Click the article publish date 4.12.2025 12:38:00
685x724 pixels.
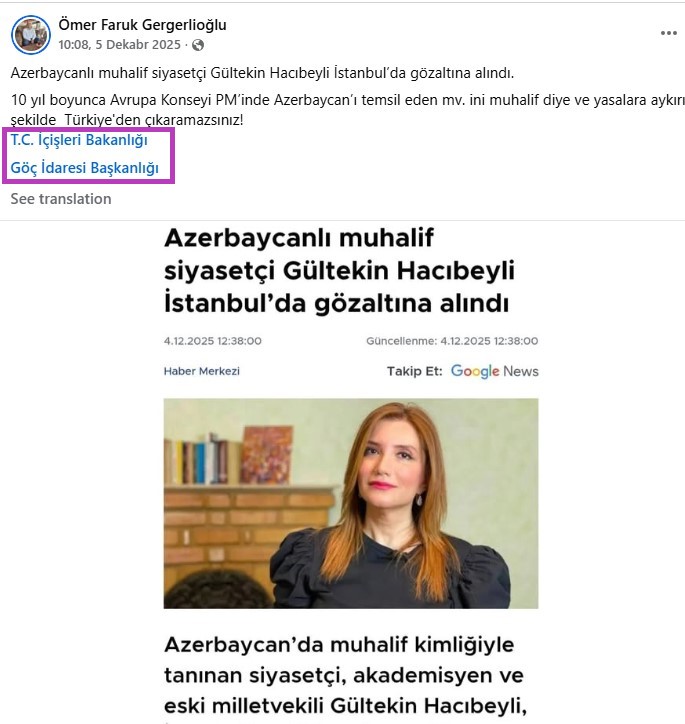pos(213,341)
